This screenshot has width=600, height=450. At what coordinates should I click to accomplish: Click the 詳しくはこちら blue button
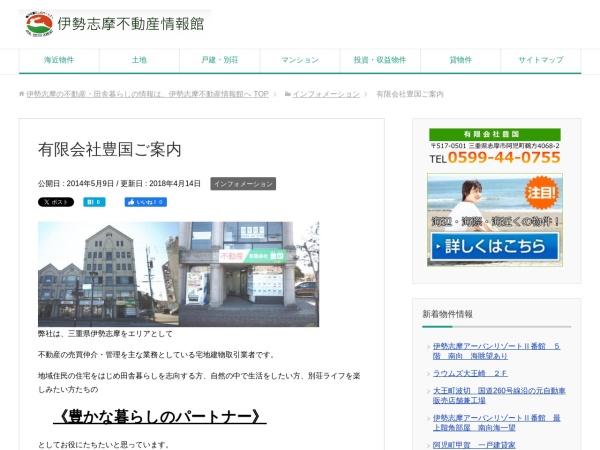(x=495, y=246)
